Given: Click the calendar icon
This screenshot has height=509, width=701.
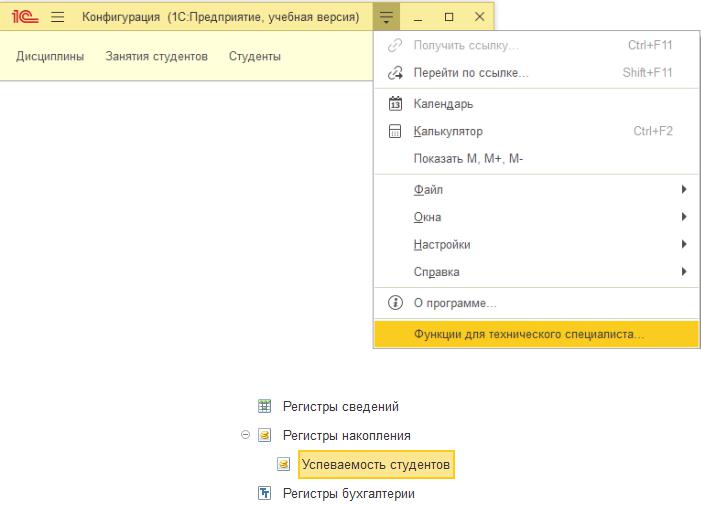Looking at the screenshot, I should point(395,104).
